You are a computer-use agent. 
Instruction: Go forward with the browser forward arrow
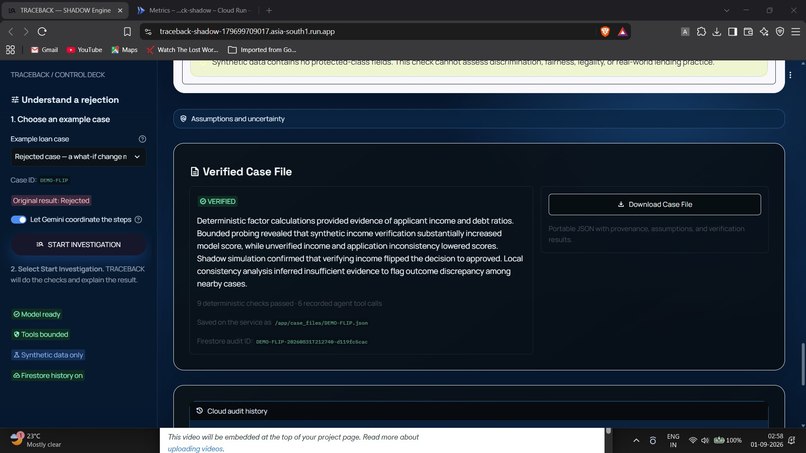(26, 31)
